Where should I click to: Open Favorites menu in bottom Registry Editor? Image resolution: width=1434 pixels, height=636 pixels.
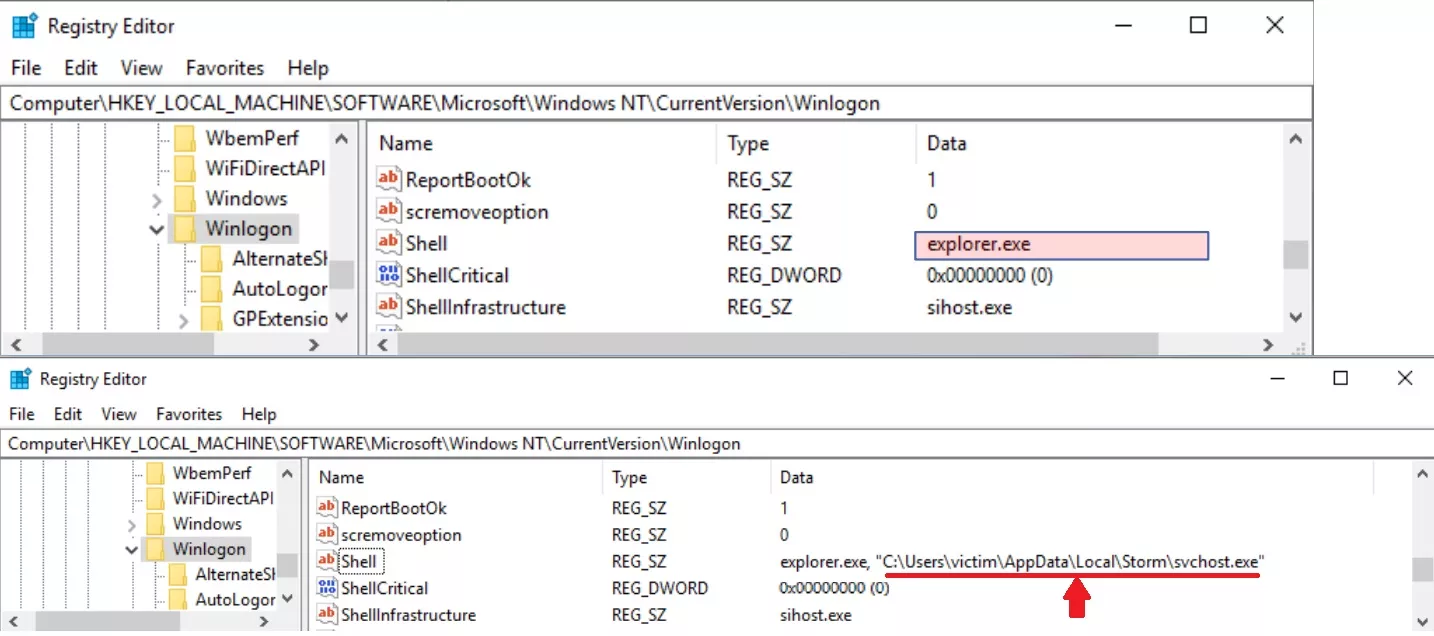pos(189,414)
